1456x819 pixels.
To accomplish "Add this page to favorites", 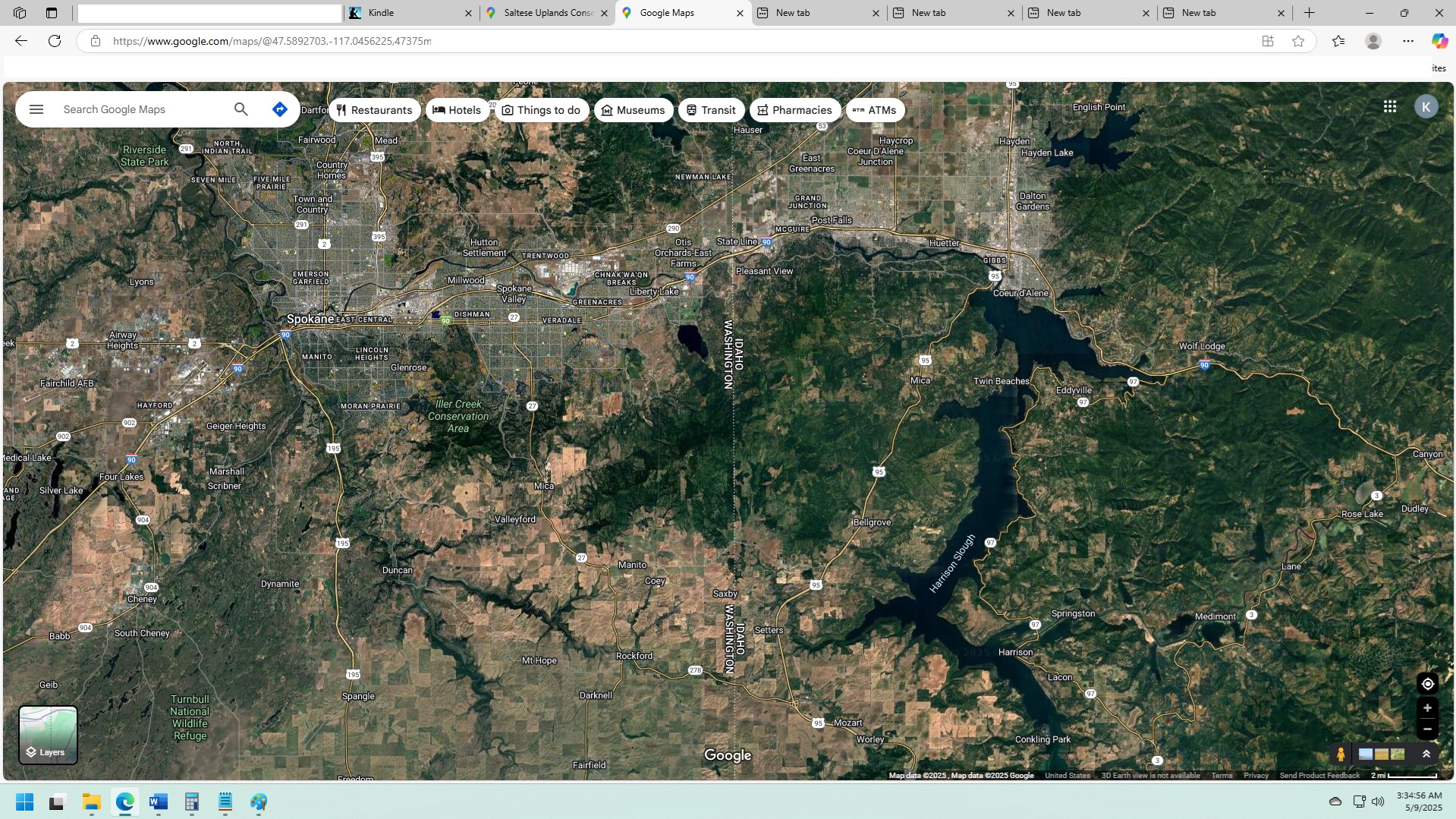I will (x=1298, y=41).
